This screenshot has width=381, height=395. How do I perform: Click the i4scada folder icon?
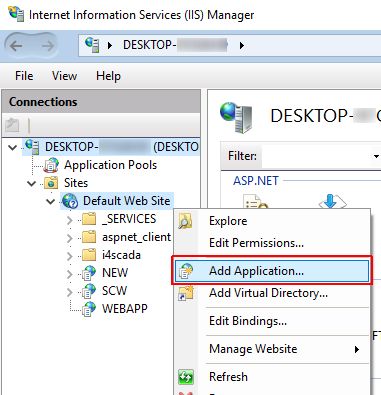[89, 255]
